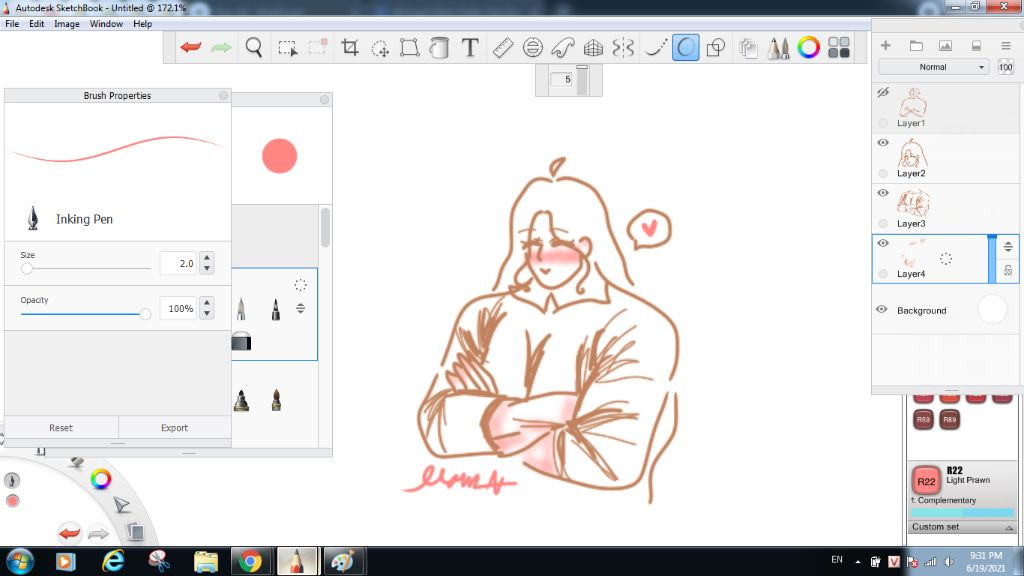Toggle the lock circle on Layer3

[x=883, y=223]
